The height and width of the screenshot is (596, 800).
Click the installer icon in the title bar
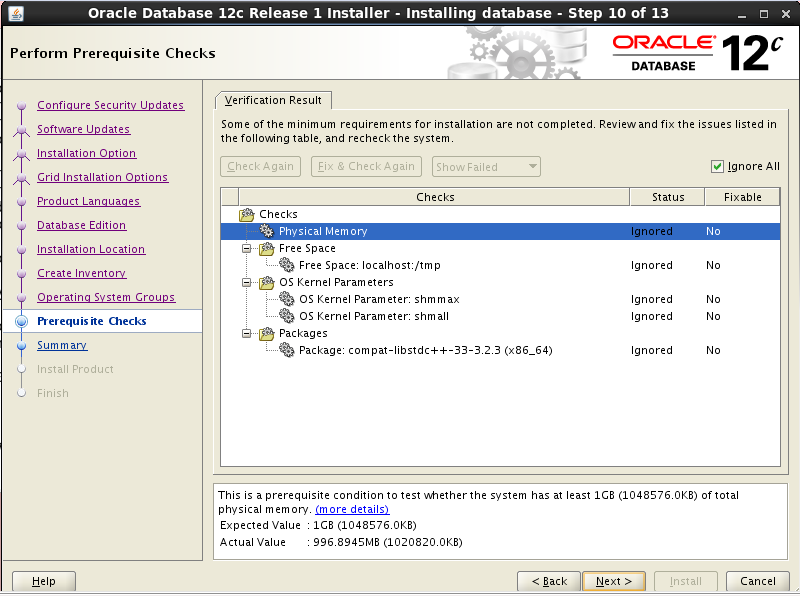coord(14,12)
